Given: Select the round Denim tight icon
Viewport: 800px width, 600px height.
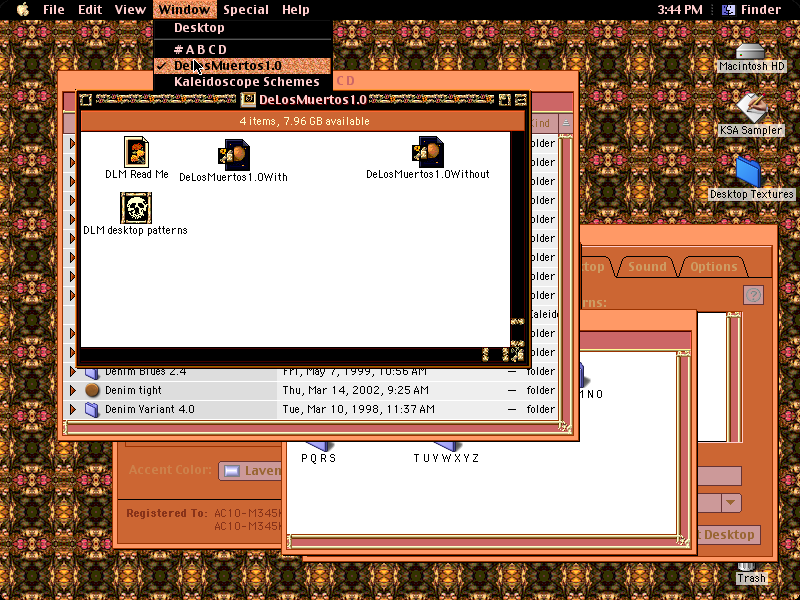Looking at the screenshot, I should click(x=92, y=390).
